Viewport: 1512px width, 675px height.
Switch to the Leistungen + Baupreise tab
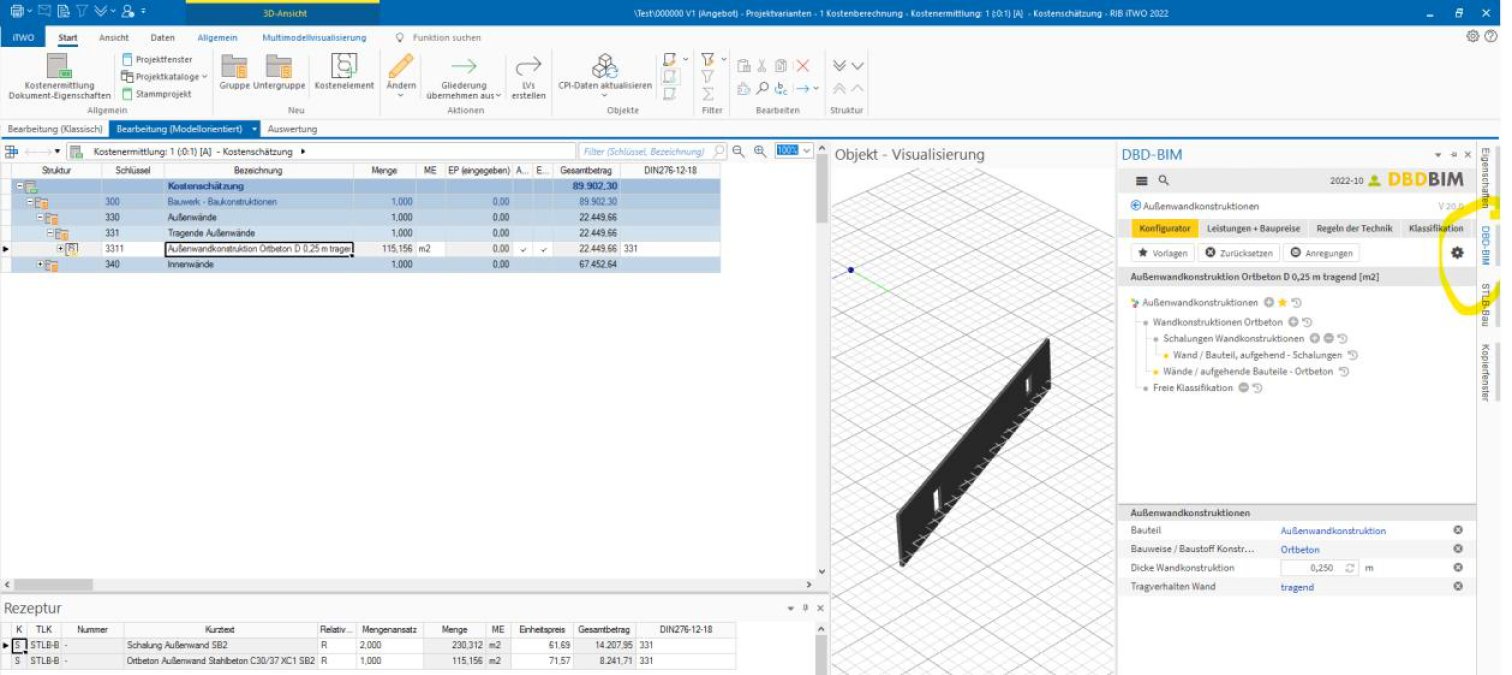pos(1252,229)
